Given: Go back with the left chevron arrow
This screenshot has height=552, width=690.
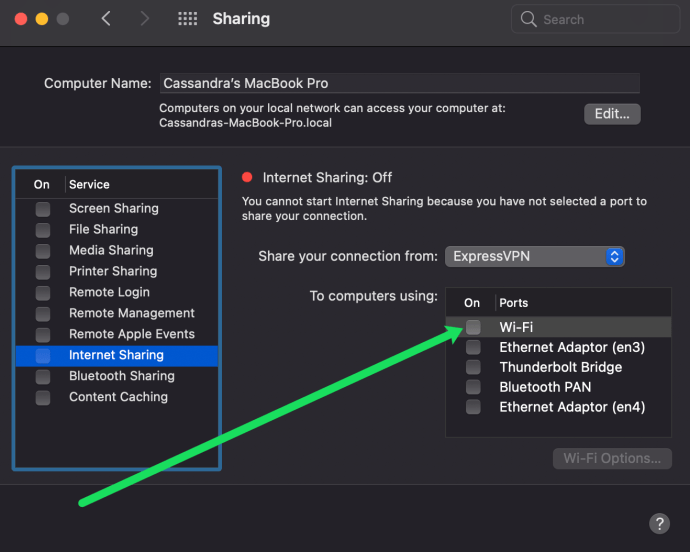Looking at the screenshot, I should tap(106, 18).
